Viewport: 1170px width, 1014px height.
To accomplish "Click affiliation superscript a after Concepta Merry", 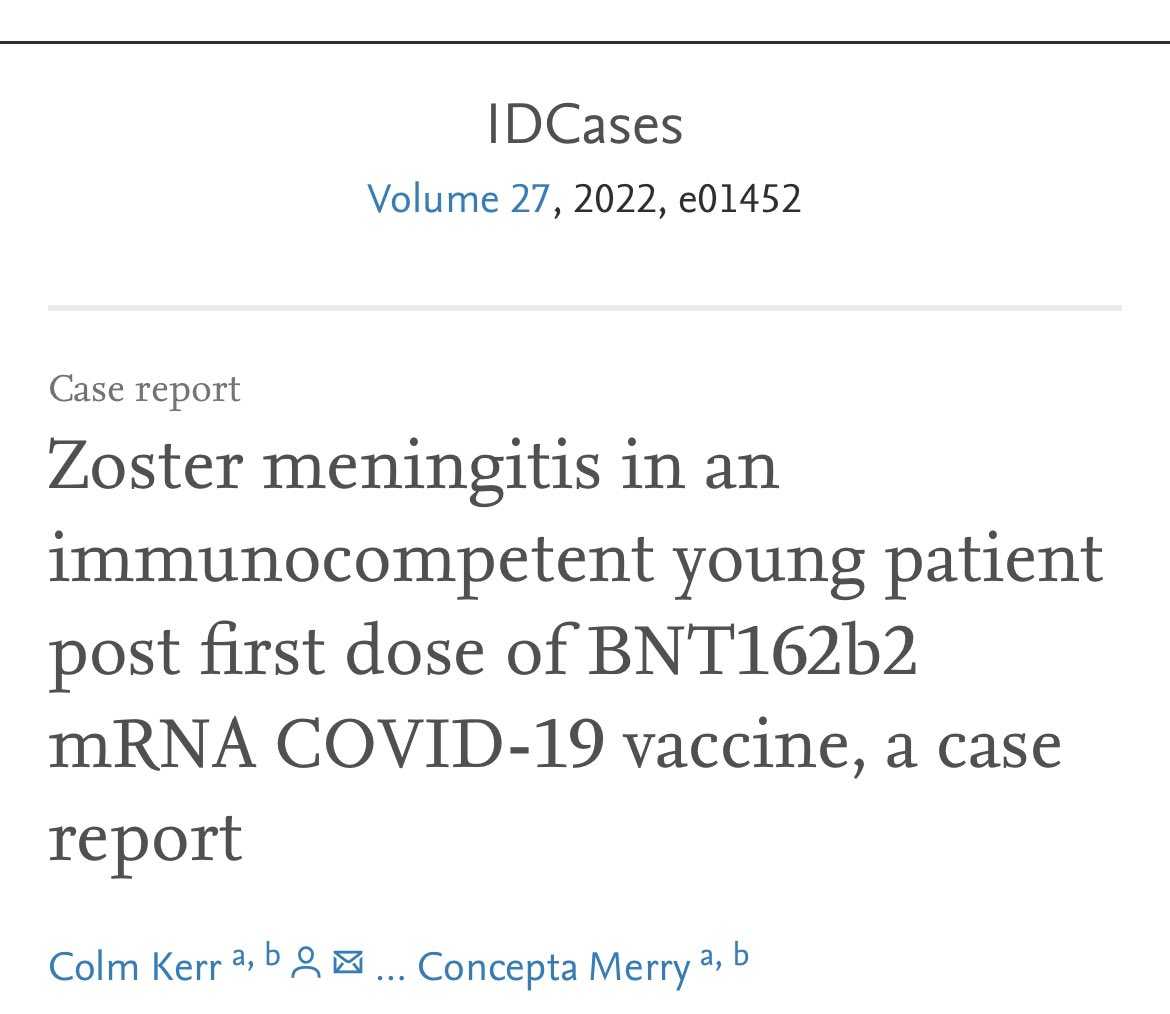I will (708, 957).
